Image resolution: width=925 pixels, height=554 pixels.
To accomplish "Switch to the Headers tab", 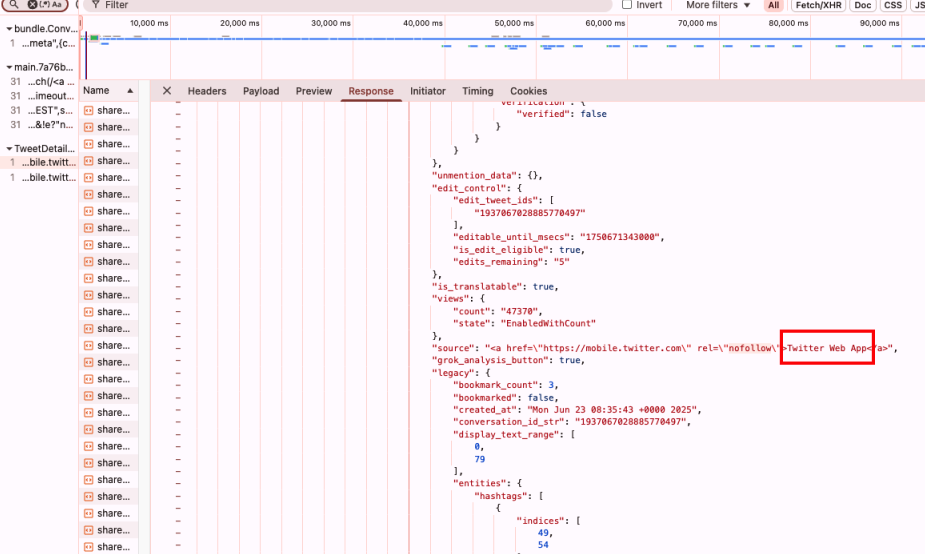I will [207, 91].
